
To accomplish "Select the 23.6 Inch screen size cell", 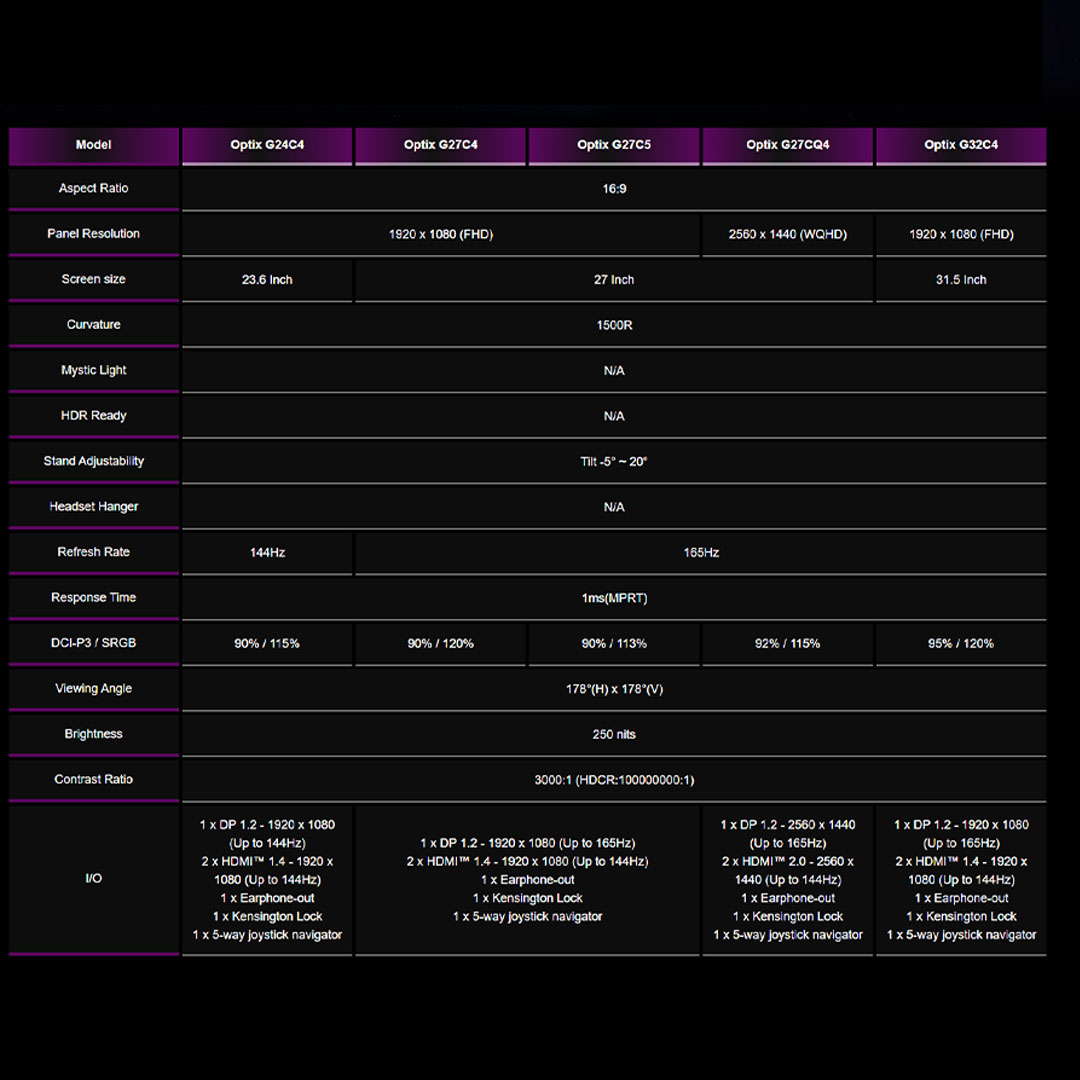I will (x=267, y=280).
